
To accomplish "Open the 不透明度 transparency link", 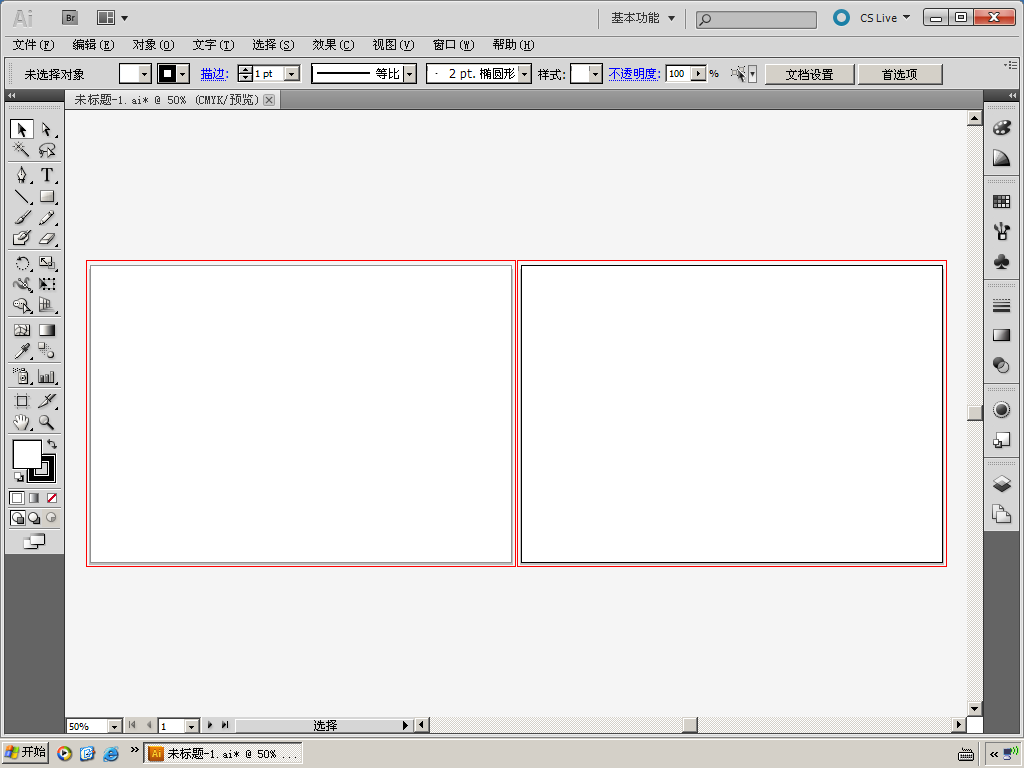I will tap(635, 74).
